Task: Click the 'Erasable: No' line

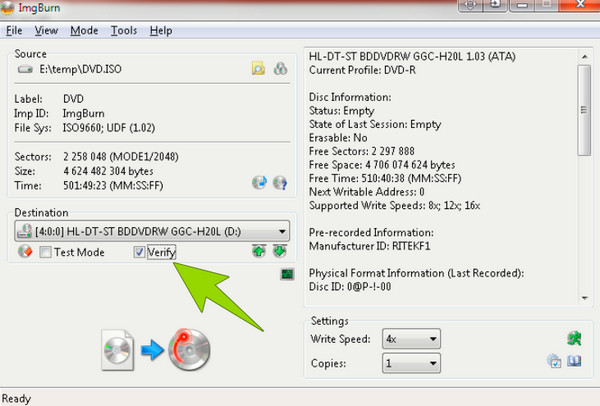Action: coord(338,138)
